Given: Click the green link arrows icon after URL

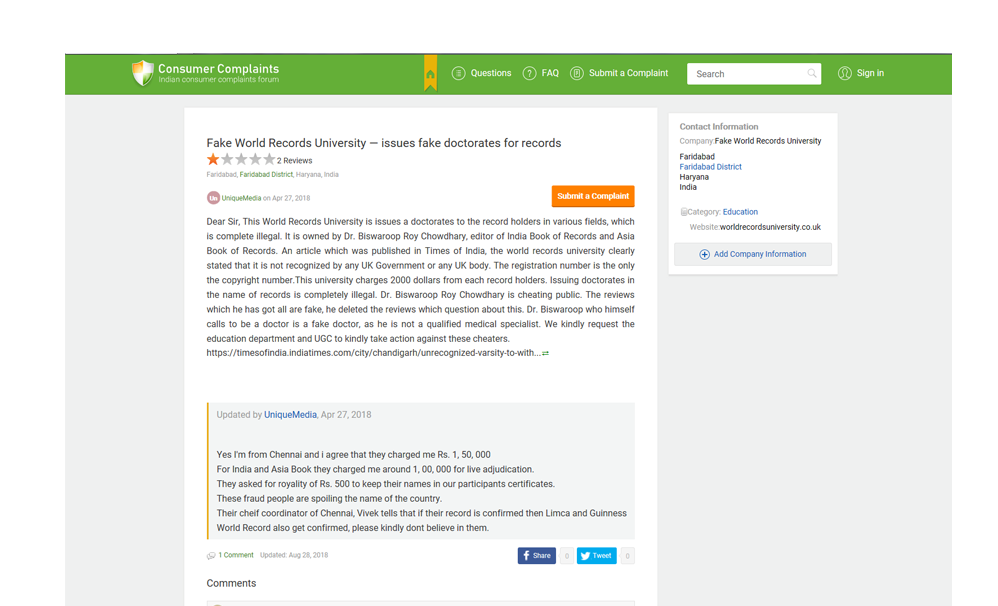Looking at the screenshot, I should click(x=545, y=353).
